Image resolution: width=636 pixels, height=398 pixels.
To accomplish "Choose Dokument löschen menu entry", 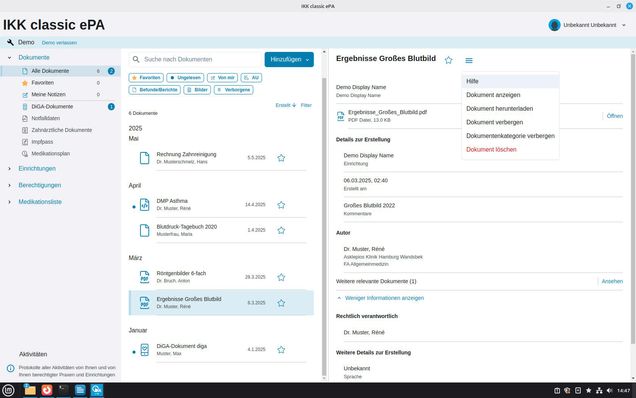I will pos(510,149).
